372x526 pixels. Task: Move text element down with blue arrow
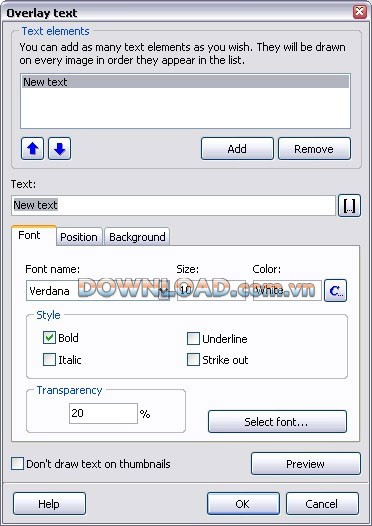pos(59,149)
